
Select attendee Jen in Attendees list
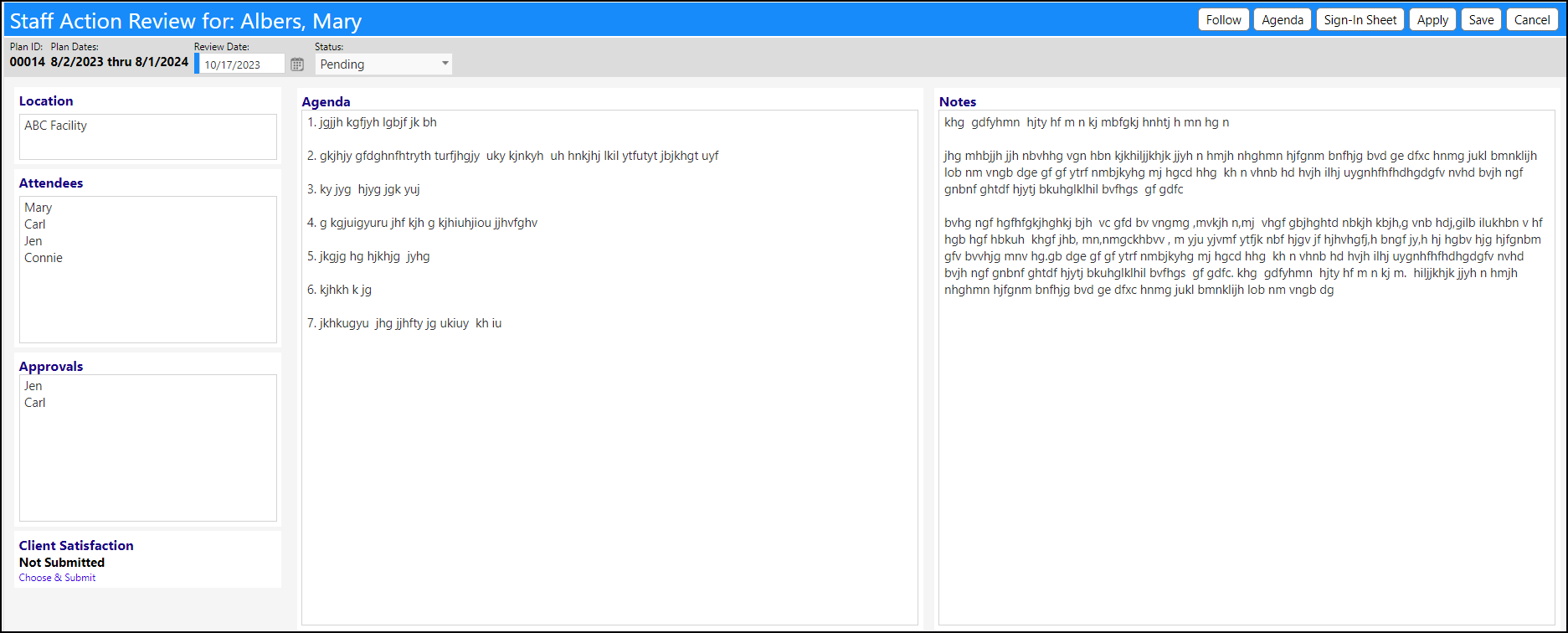tap(33, 241)
